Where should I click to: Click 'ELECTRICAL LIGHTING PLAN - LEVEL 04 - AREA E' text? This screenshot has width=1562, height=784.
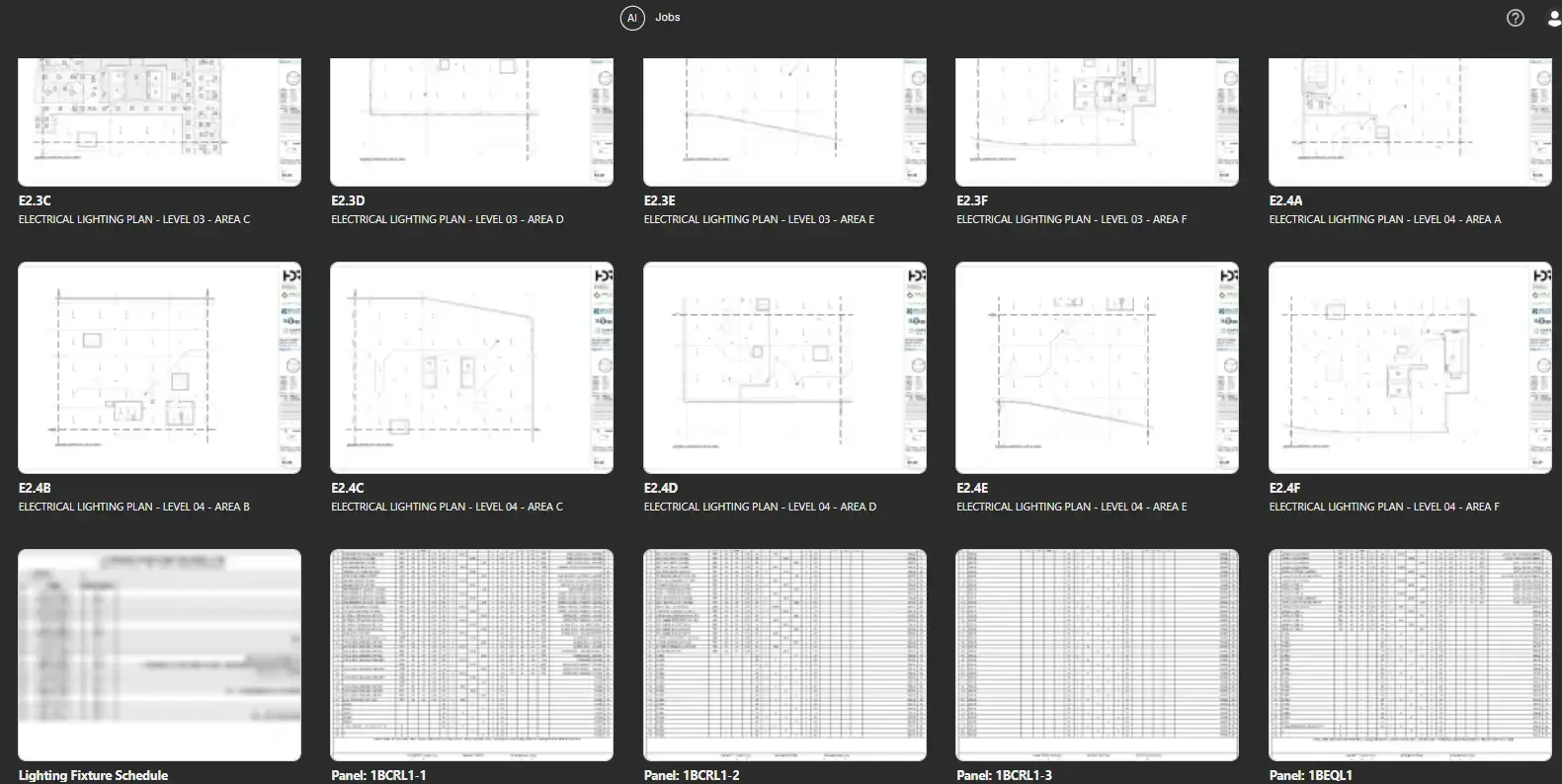tap(1072, 507)
